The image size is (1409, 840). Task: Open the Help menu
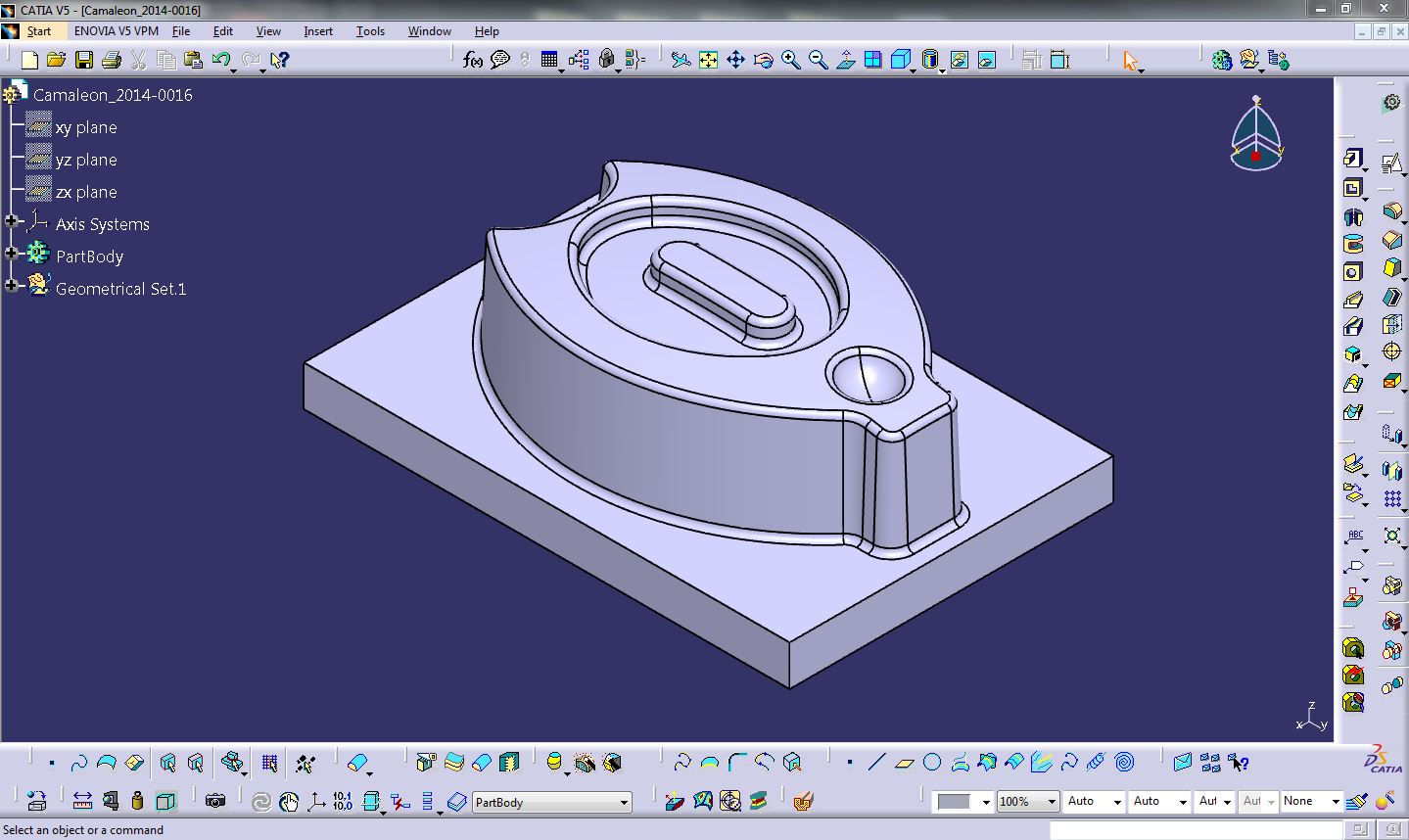(x=487, y=31)
